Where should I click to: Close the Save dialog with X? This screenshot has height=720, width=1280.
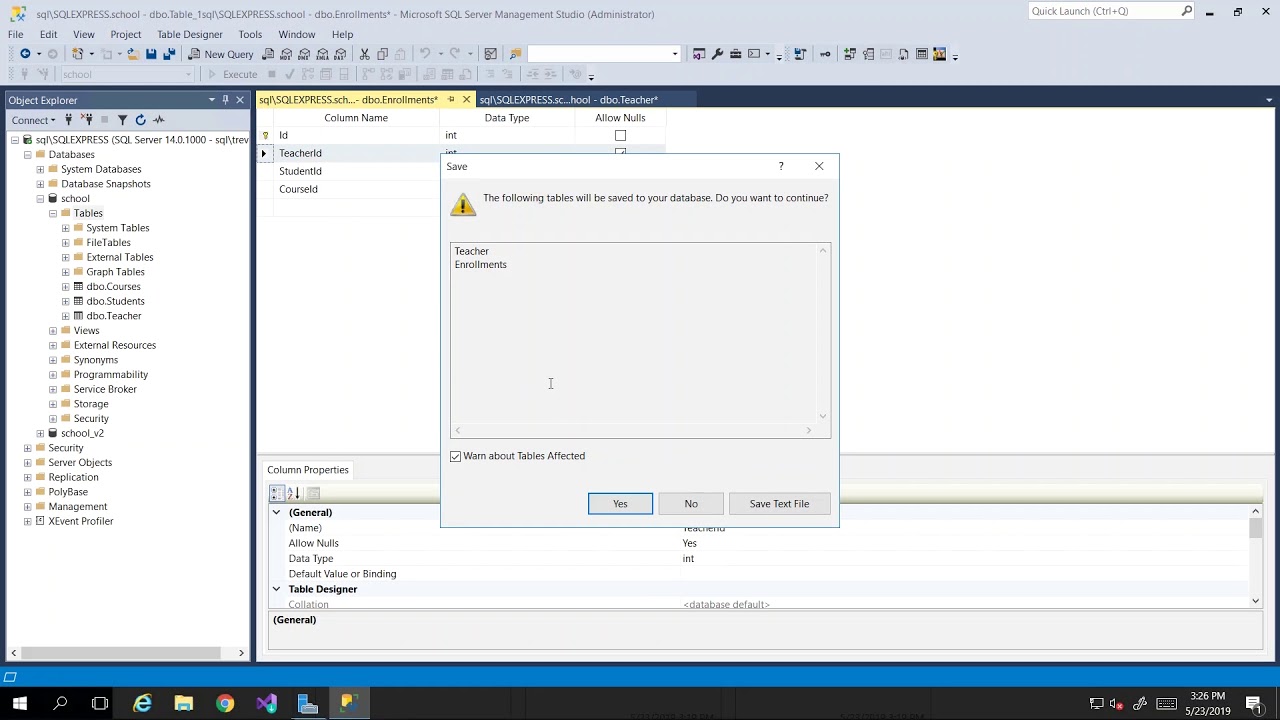819,166
